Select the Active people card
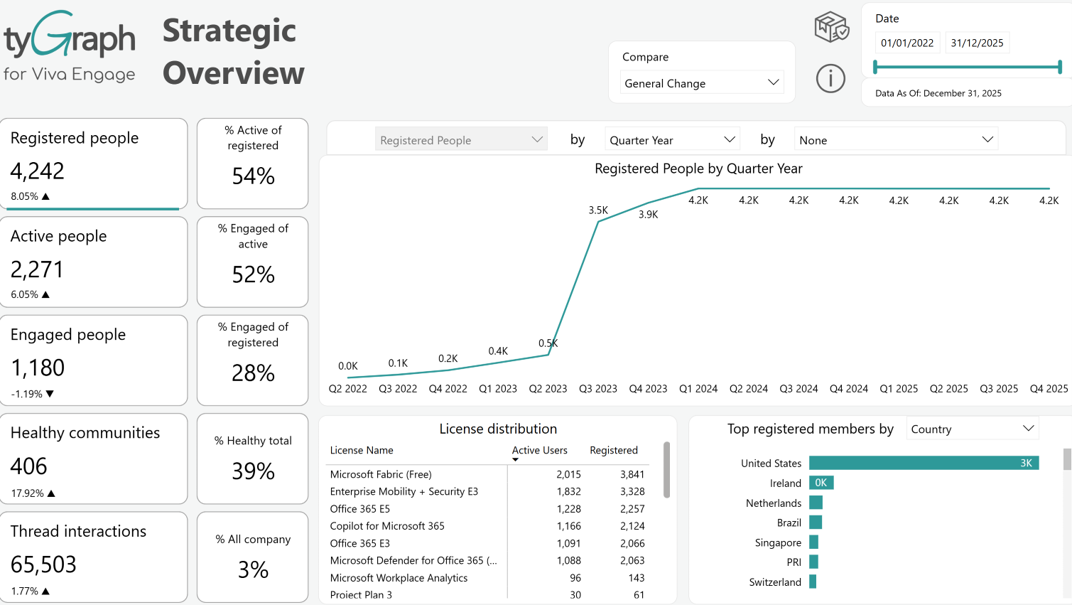Viewport: 1072px width, 605px height. pos(94,262)
